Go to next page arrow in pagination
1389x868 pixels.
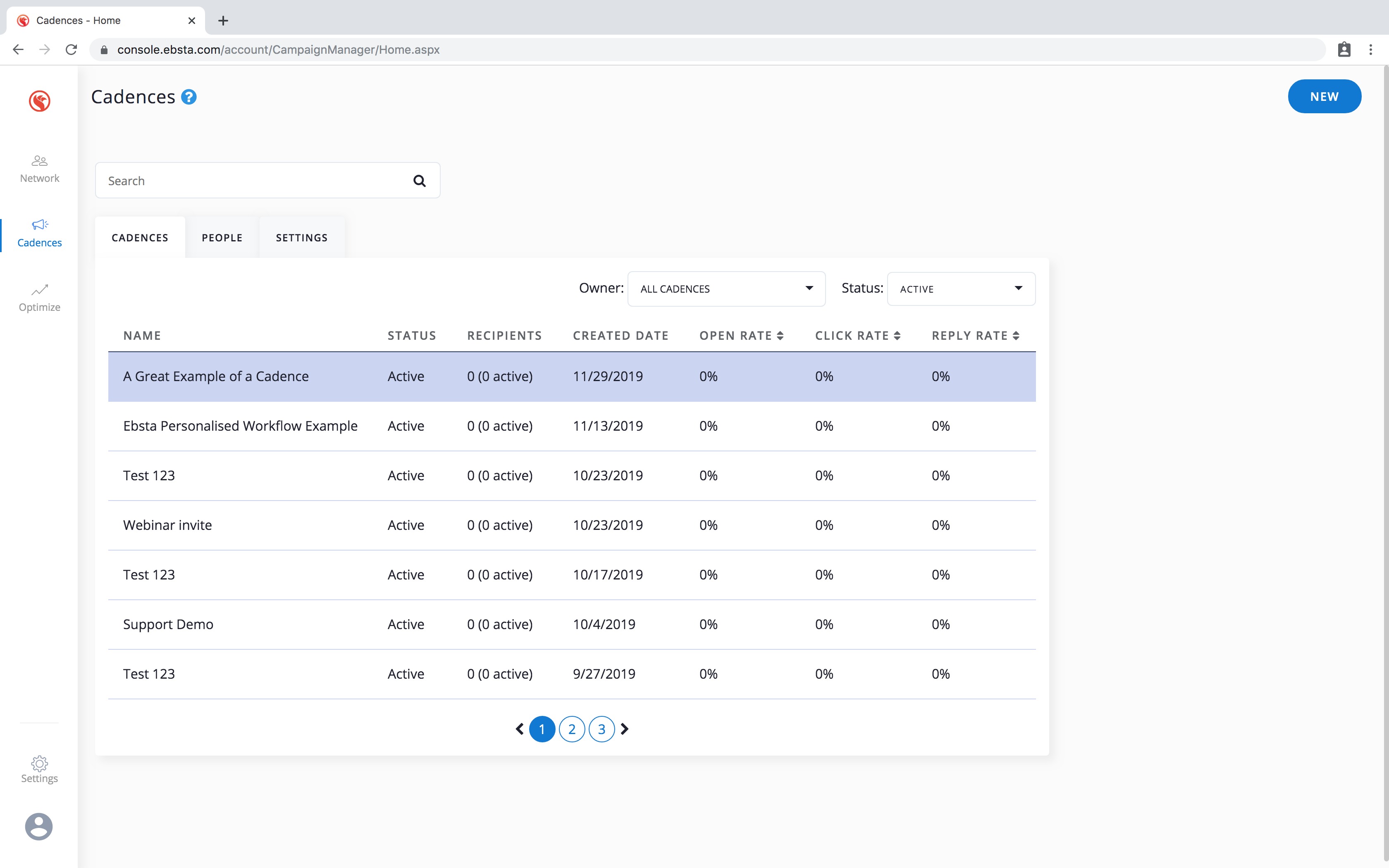pyautogui.click(x=625, y=729)
